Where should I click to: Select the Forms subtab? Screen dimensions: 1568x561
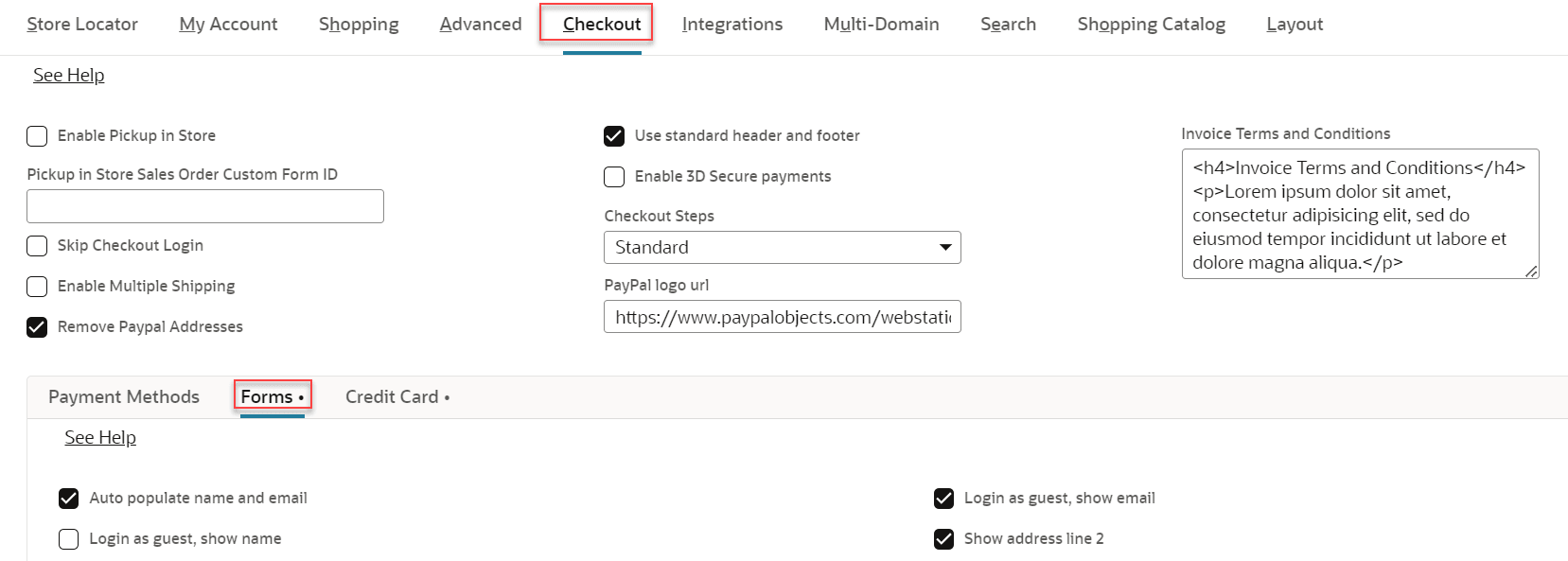coord(273,397)
